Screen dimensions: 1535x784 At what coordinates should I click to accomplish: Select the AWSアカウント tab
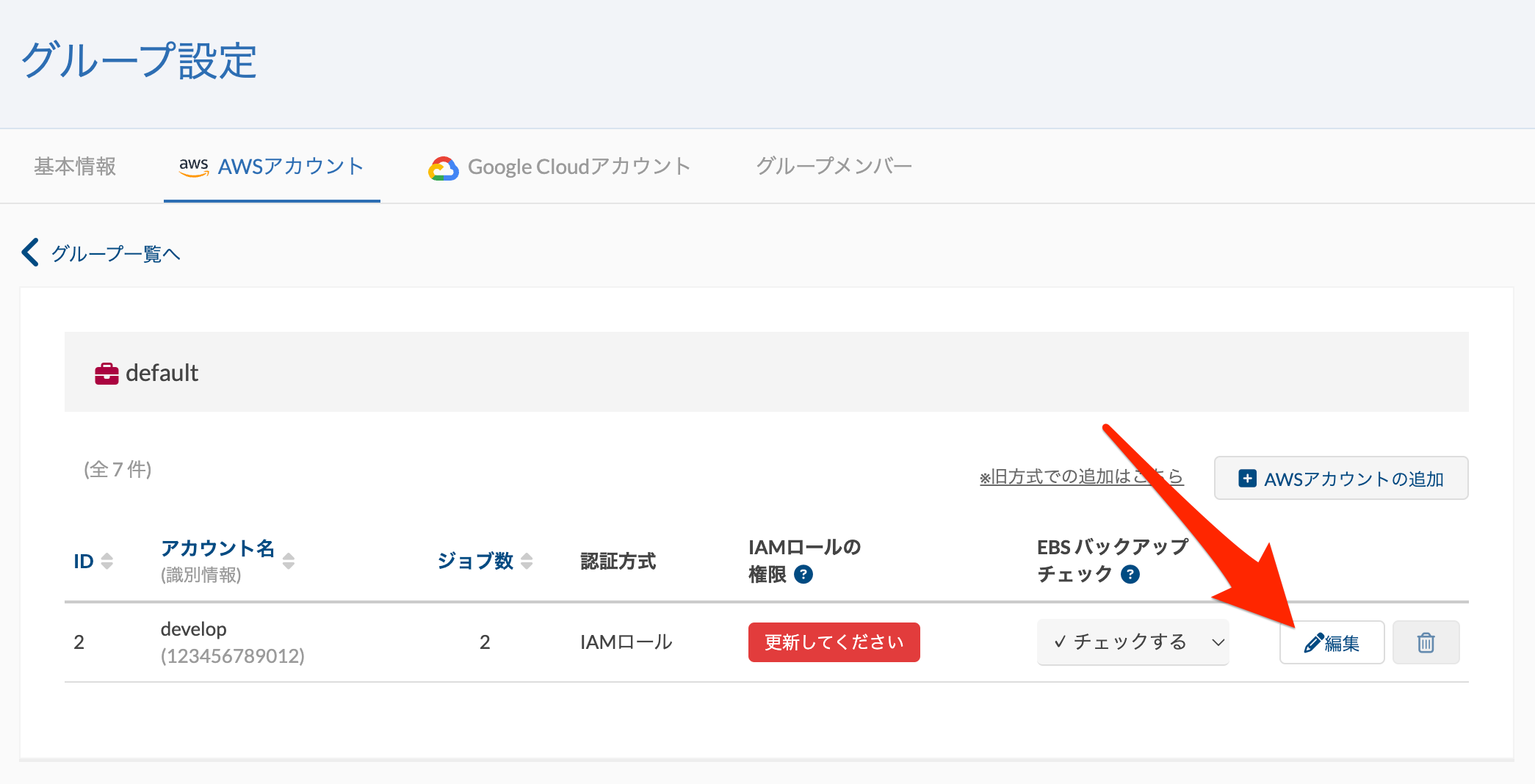[x=272, y=167]
